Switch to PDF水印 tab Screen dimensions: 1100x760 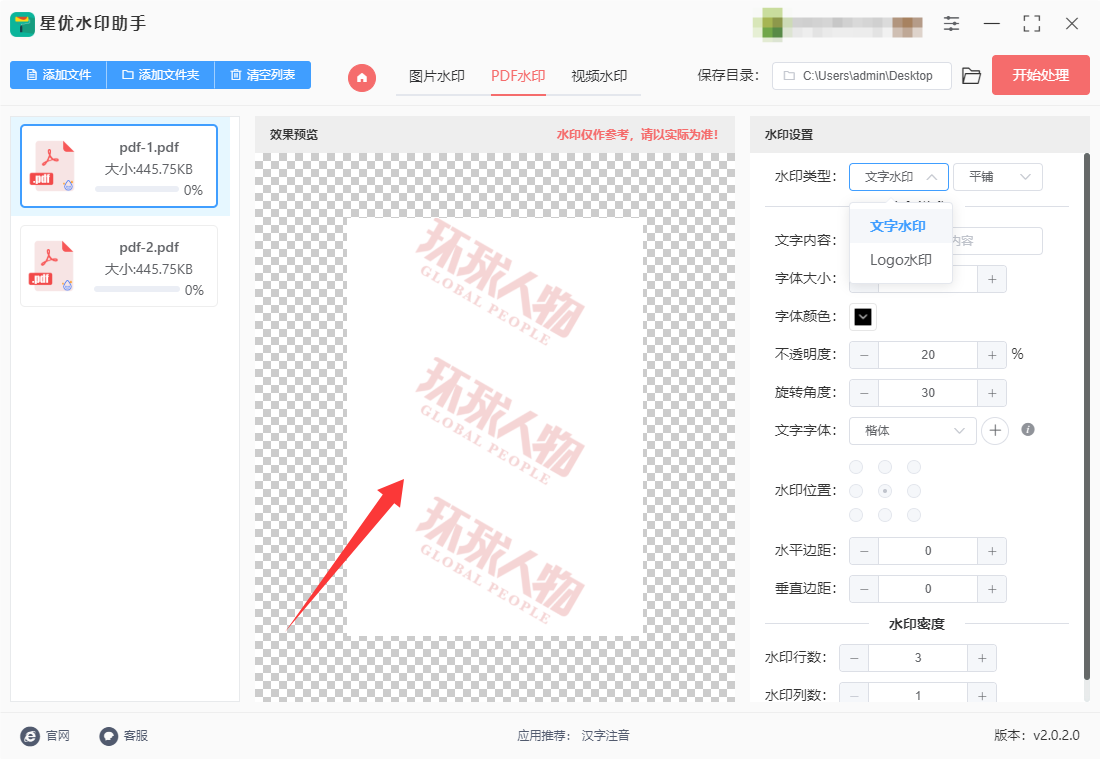(x=518, y=76)
